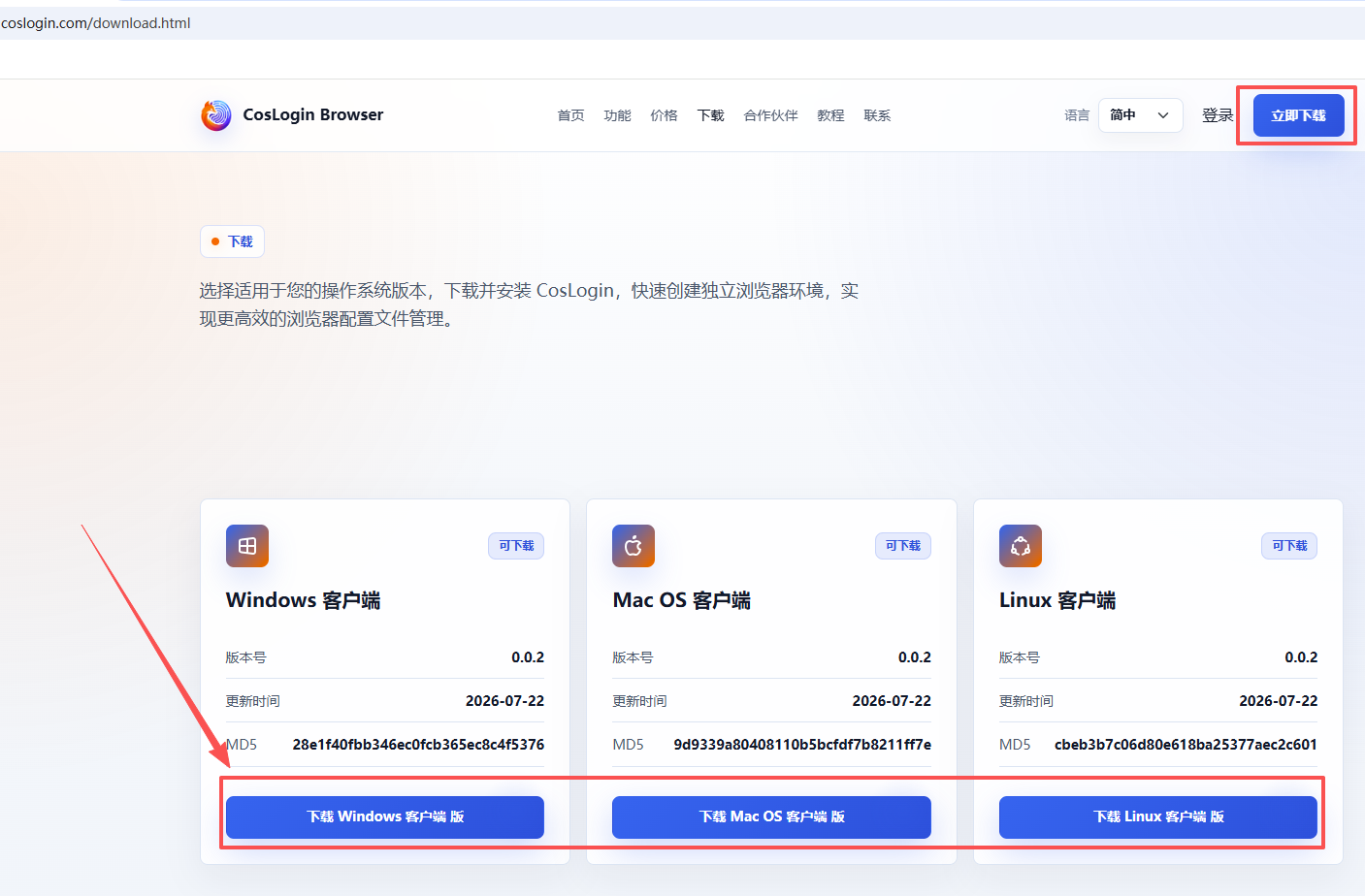
Task: Click the coslogin.com/download.html address bar URL
Action: click(96, 23)
